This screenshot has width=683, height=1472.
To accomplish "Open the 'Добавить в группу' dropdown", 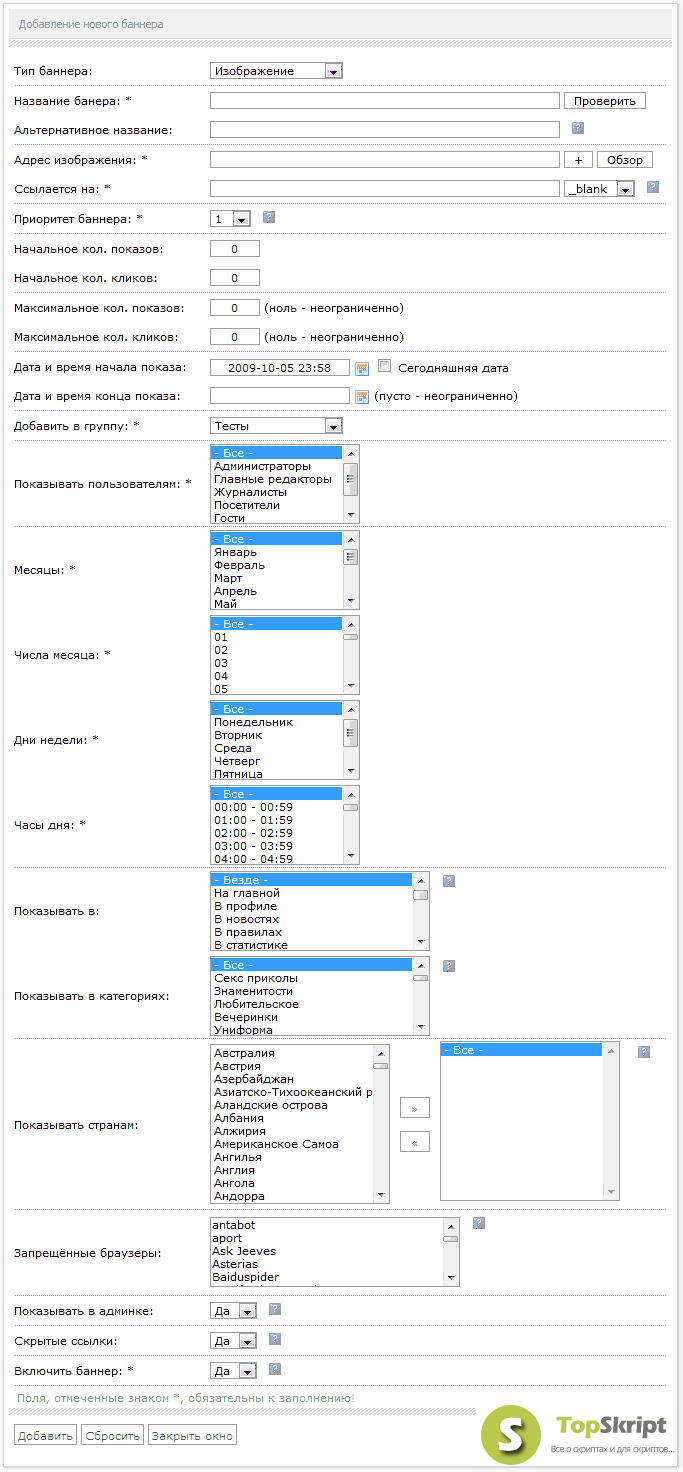I will pos(277,426).
